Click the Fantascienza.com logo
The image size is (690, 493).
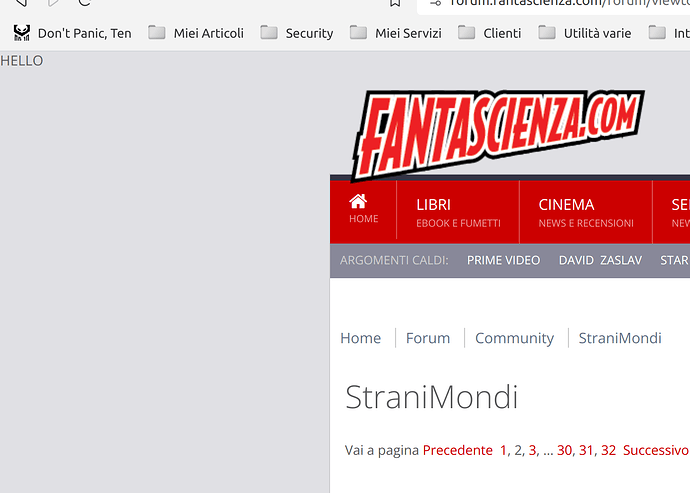point(498,130)
